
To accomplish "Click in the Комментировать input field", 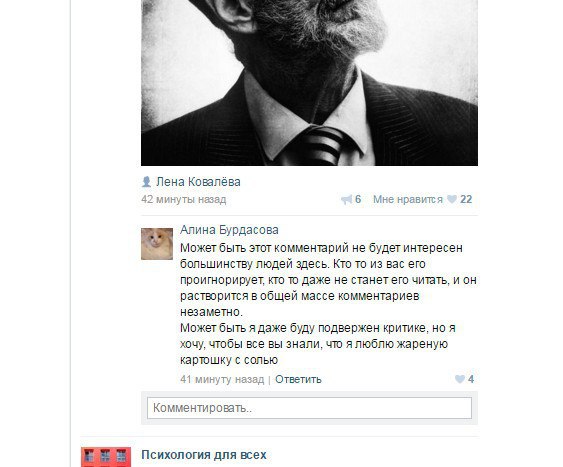I will pyautogui.click(x=309, y=408).
